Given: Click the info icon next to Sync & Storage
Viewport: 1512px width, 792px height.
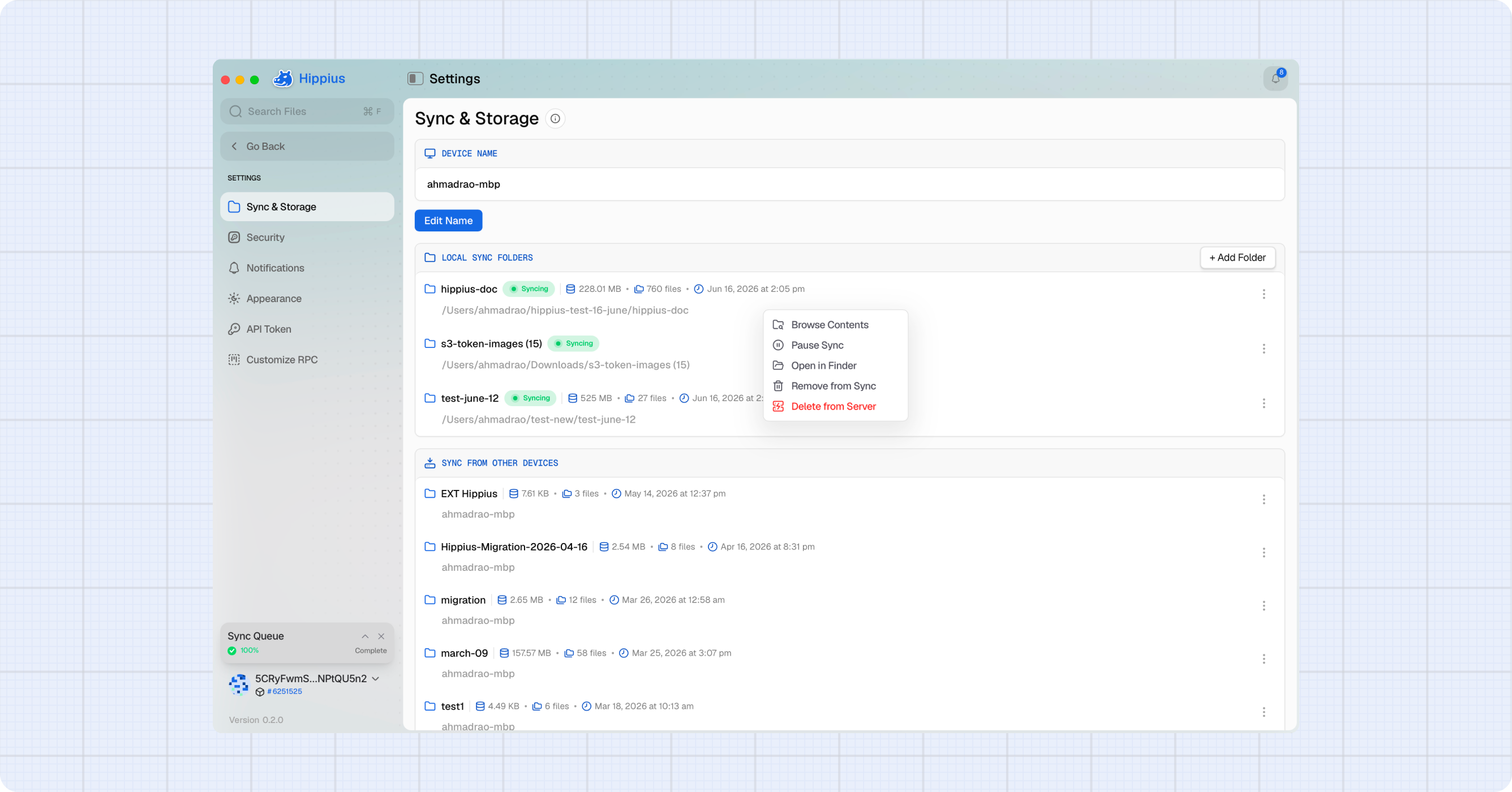Looking at the screenshot, I should pos(555,118).
